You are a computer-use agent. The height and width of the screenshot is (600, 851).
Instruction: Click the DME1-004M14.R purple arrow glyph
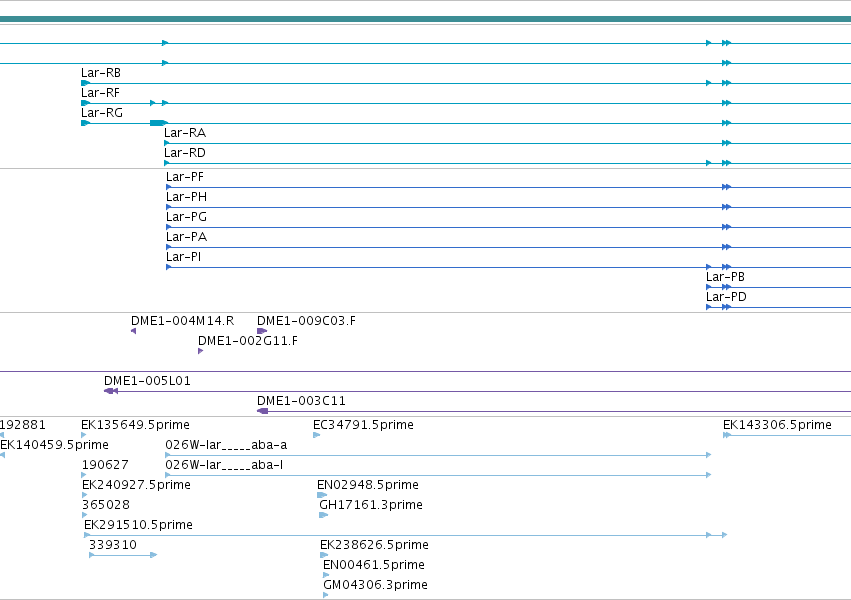point(134,331)
